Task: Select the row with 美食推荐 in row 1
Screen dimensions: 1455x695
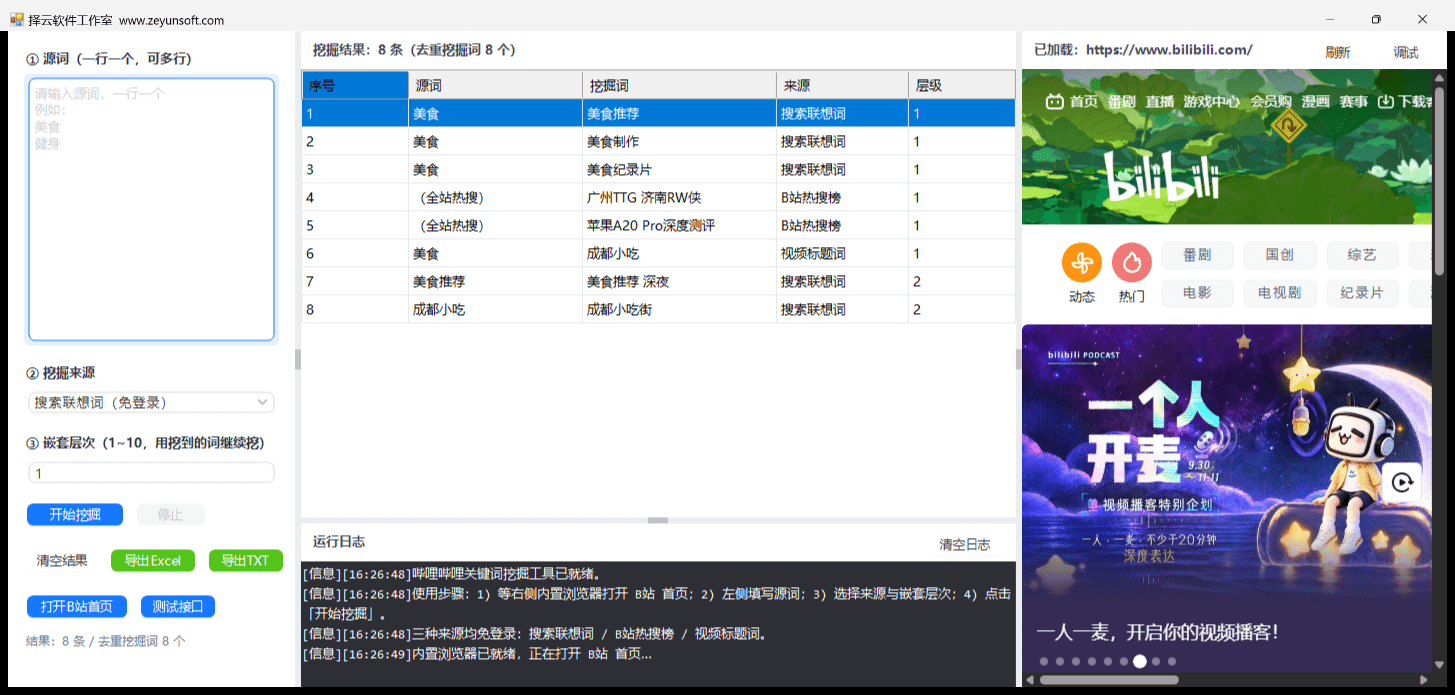Action: click(658, 113)
